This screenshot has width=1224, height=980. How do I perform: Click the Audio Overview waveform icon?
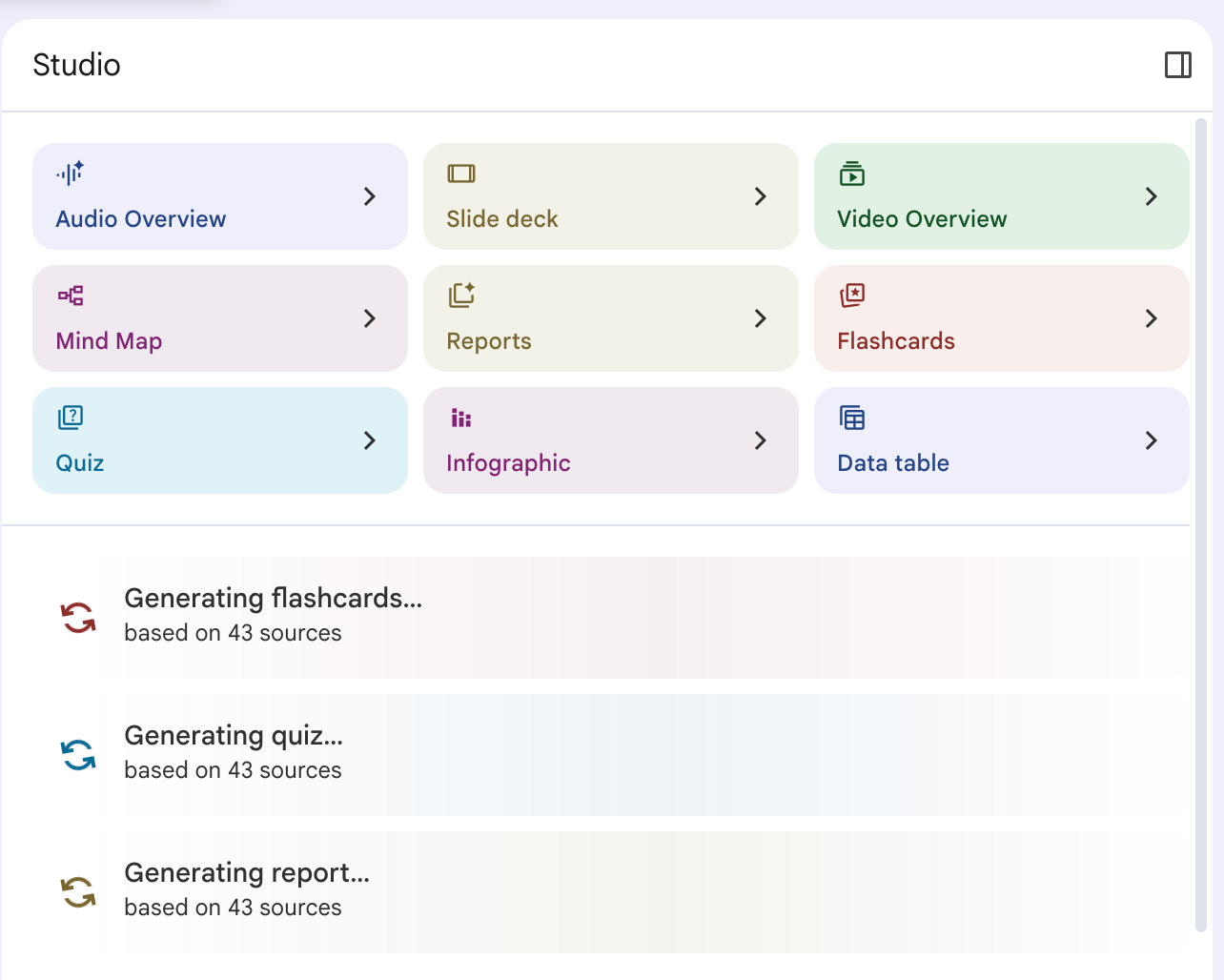tap(70, 173)
